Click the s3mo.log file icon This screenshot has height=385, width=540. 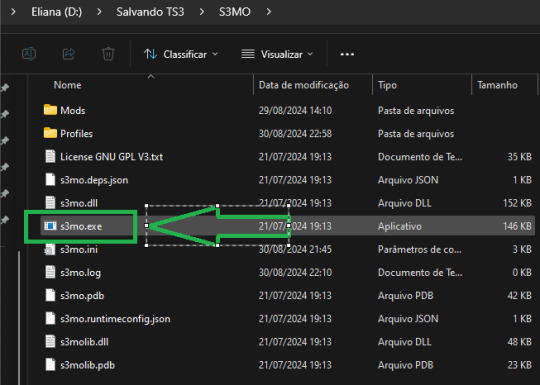click(x=50, y=272)
